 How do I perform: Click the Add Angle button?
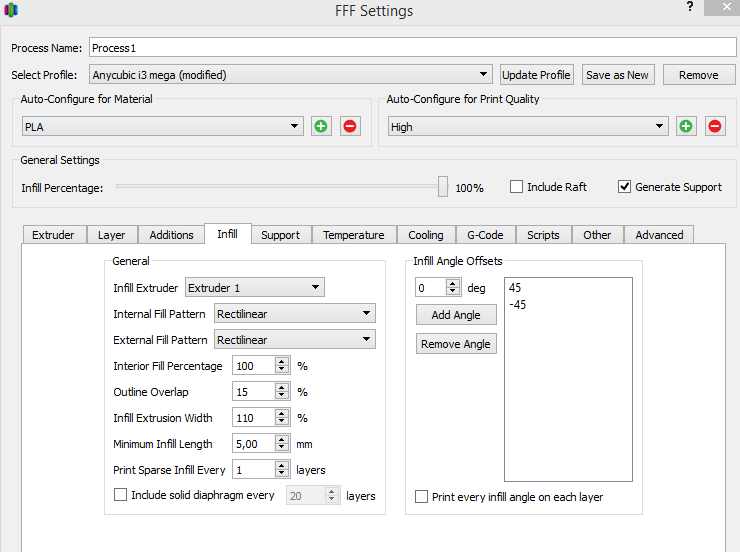[455, 315]
